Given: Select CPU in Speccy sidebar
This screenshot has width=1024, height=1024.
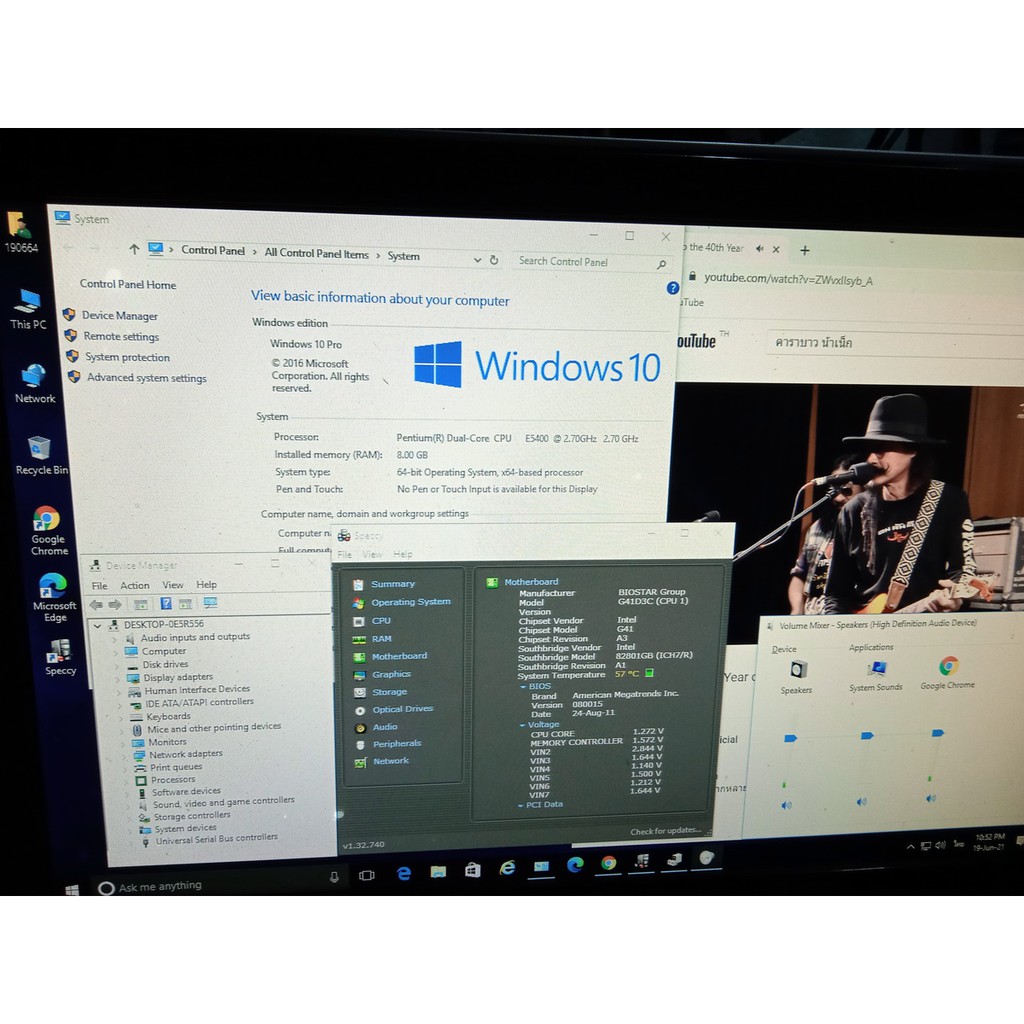Looking at the screenshot, I should point(381,621).
